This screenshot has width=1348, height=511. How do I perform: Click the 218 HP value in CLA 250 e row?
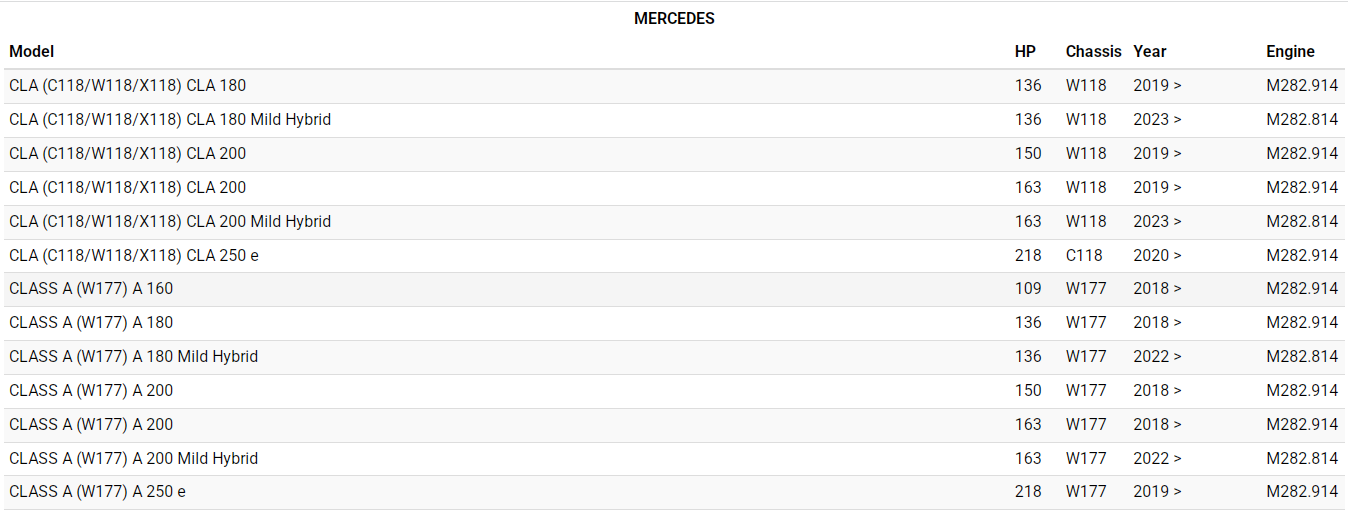(1028, 255)
